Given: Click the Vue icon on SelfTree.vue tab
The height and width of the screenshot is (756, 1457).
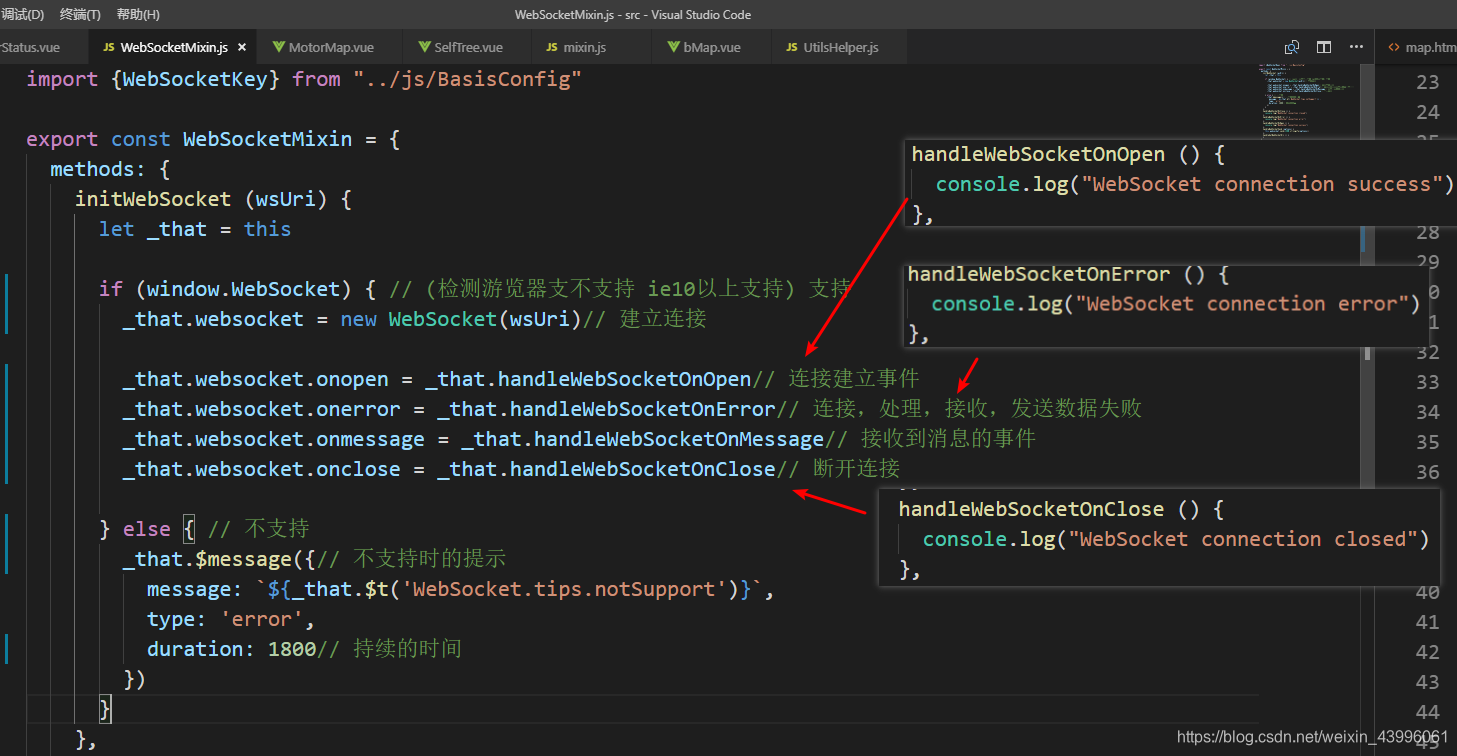Looking at the screenshot, I should coord(424,47).
